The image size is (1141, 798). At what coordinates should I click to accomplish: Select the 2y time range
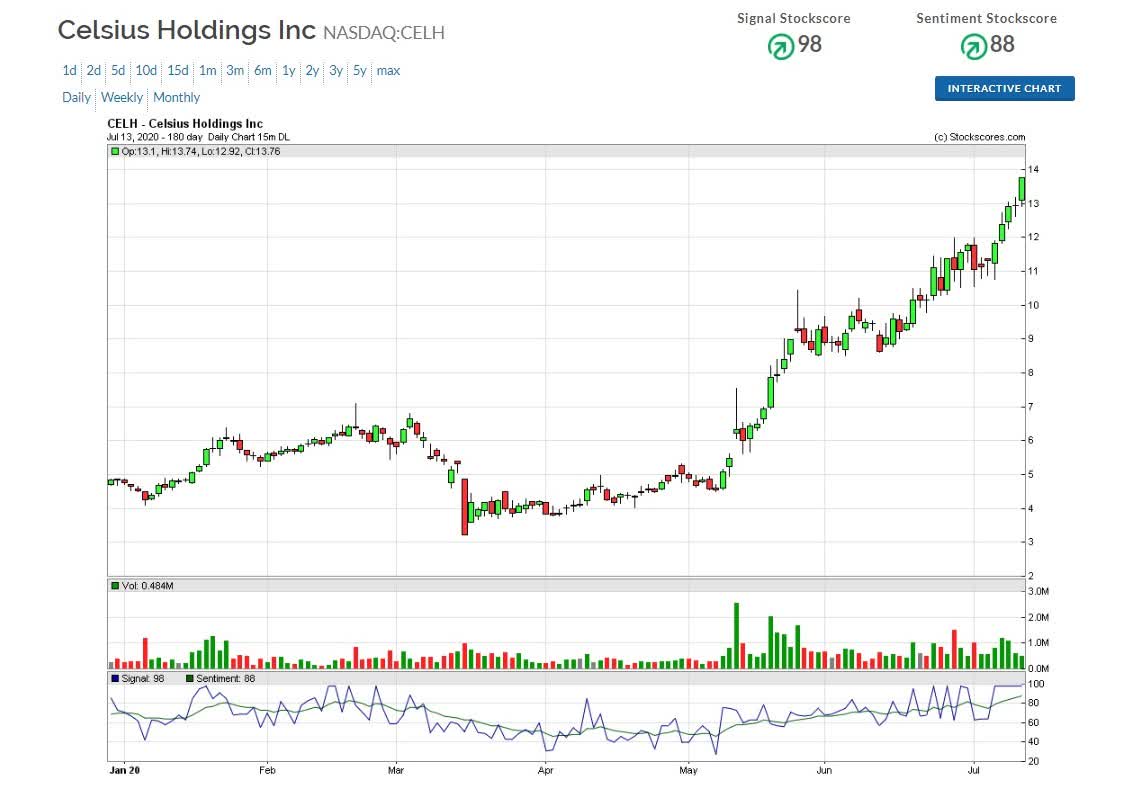312,71
